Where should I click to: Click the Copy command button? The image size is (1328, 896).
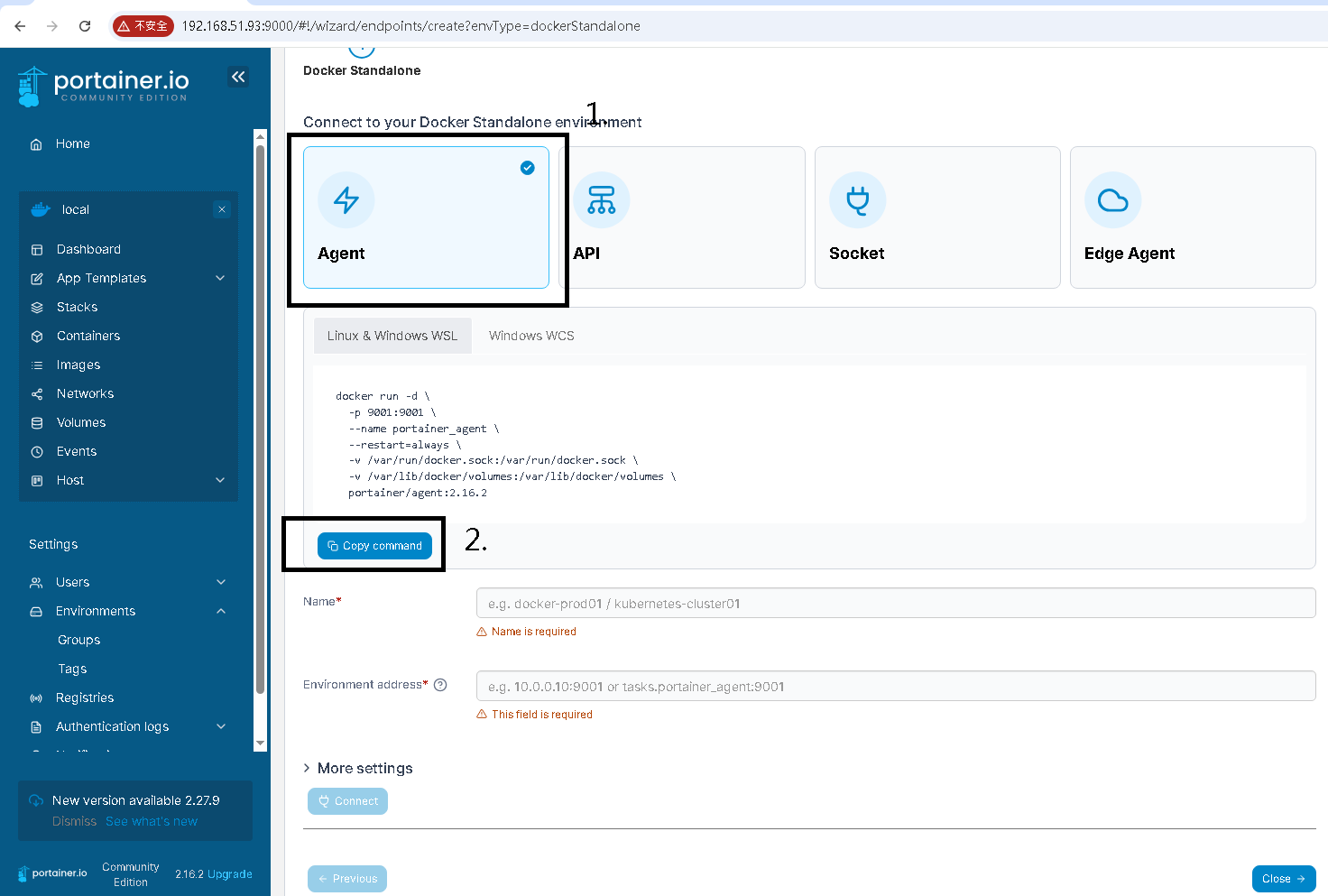374,546
